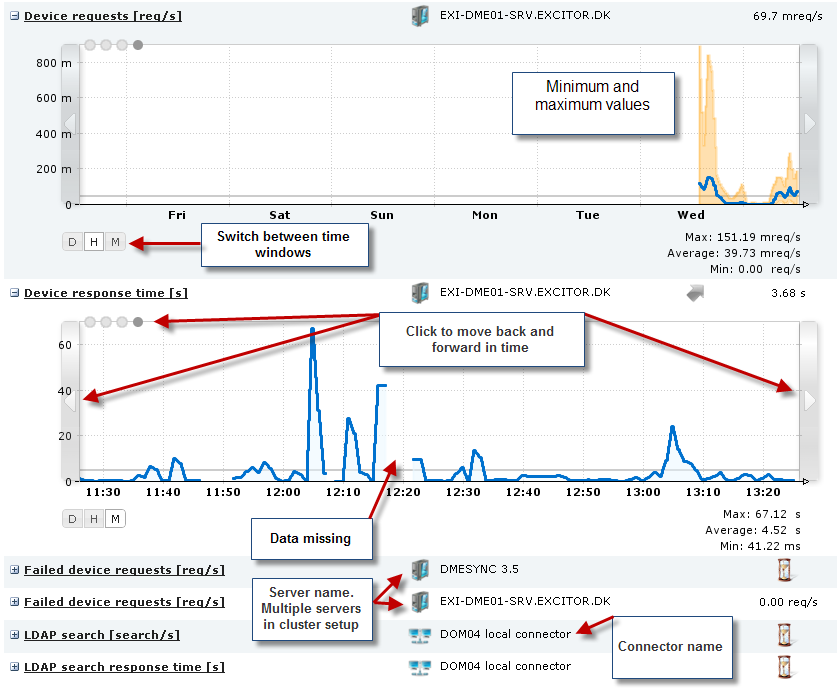Open the Failed device requests link for DMESYNC 3.5
Screen dimensions: 837x690
(124, 570)
